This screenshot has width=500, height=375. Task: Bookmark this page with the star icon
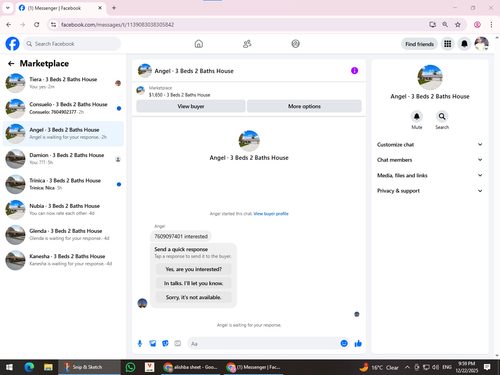458,25
